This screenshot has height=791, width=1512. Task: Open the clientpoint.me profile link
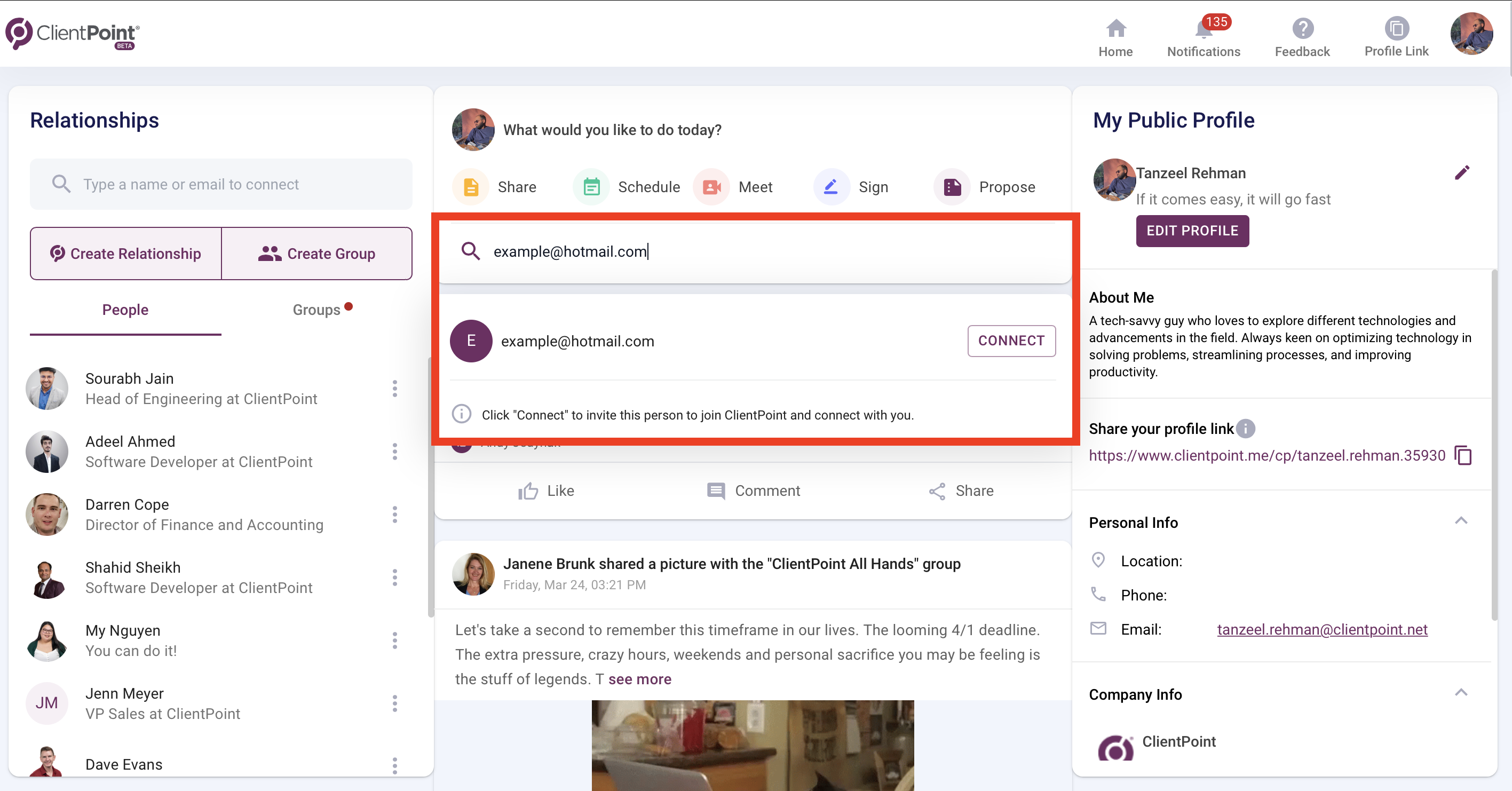tap(1266, 455)
